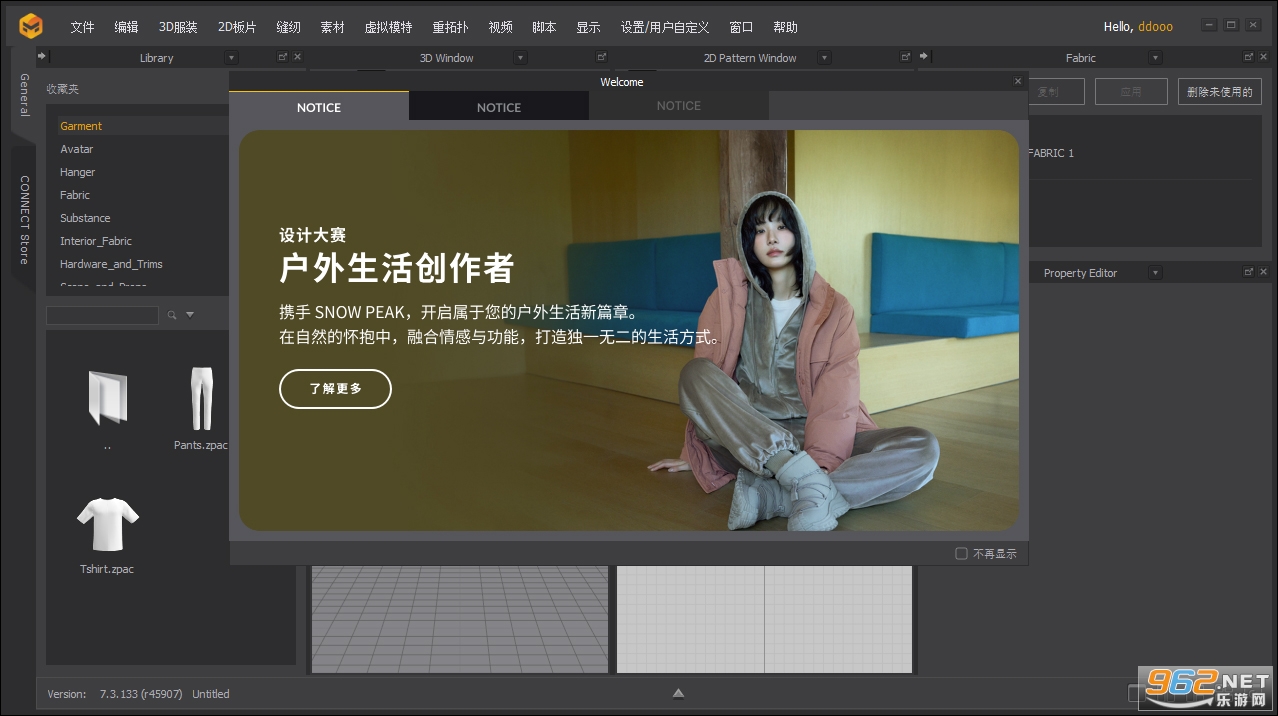Screen dimensions: 1278x716
Task: Open the 素材 menu
Action: coord(332,27)
